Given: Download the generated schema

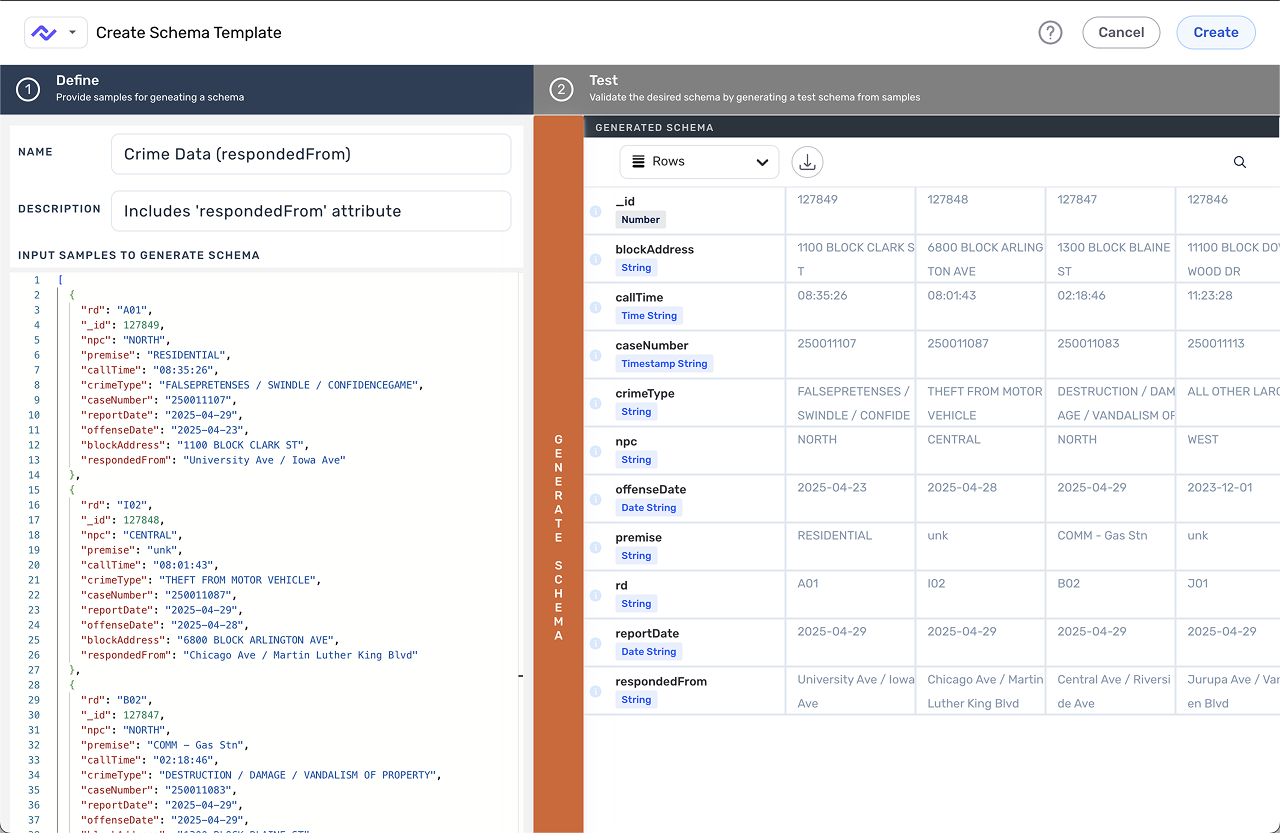Looking at the screenshot, I should [x=807, y=161].
